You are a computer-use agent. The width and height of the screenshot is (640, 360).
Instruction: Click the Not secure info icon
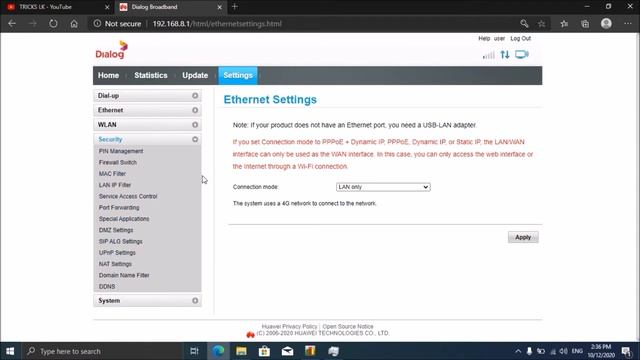pyautogui.click(x=97, y=24)
